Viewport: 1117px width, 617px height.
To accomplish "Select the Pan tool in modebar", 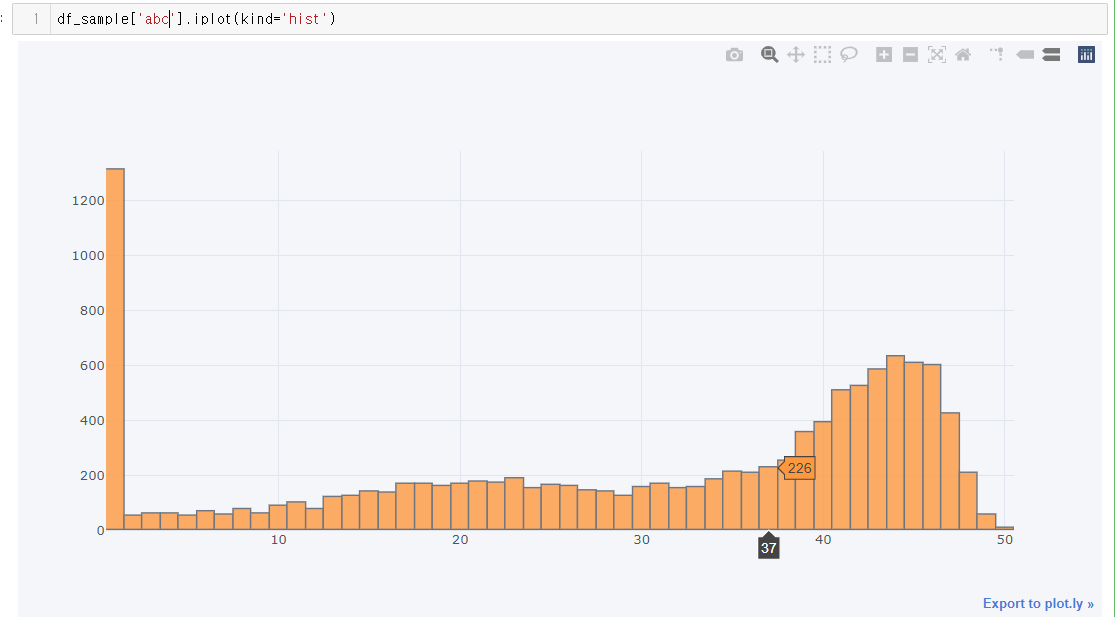I will point(796,55).
